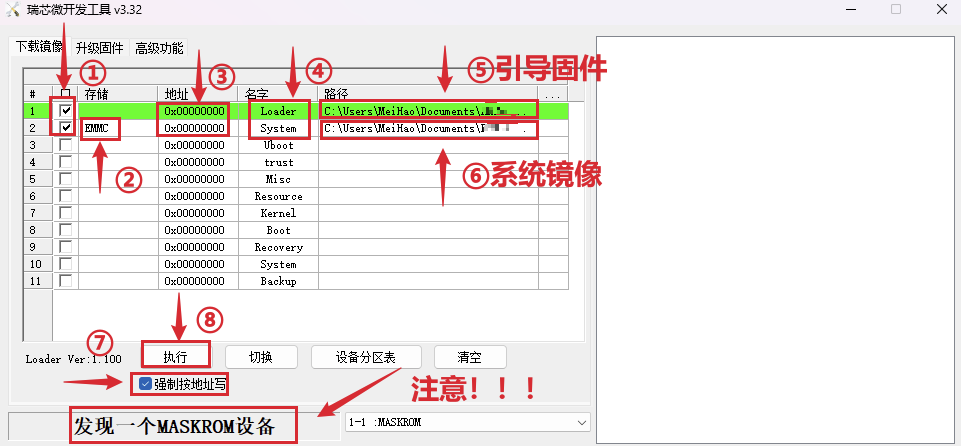
Task: Click the 清空 button
Action: pos(469,357)
